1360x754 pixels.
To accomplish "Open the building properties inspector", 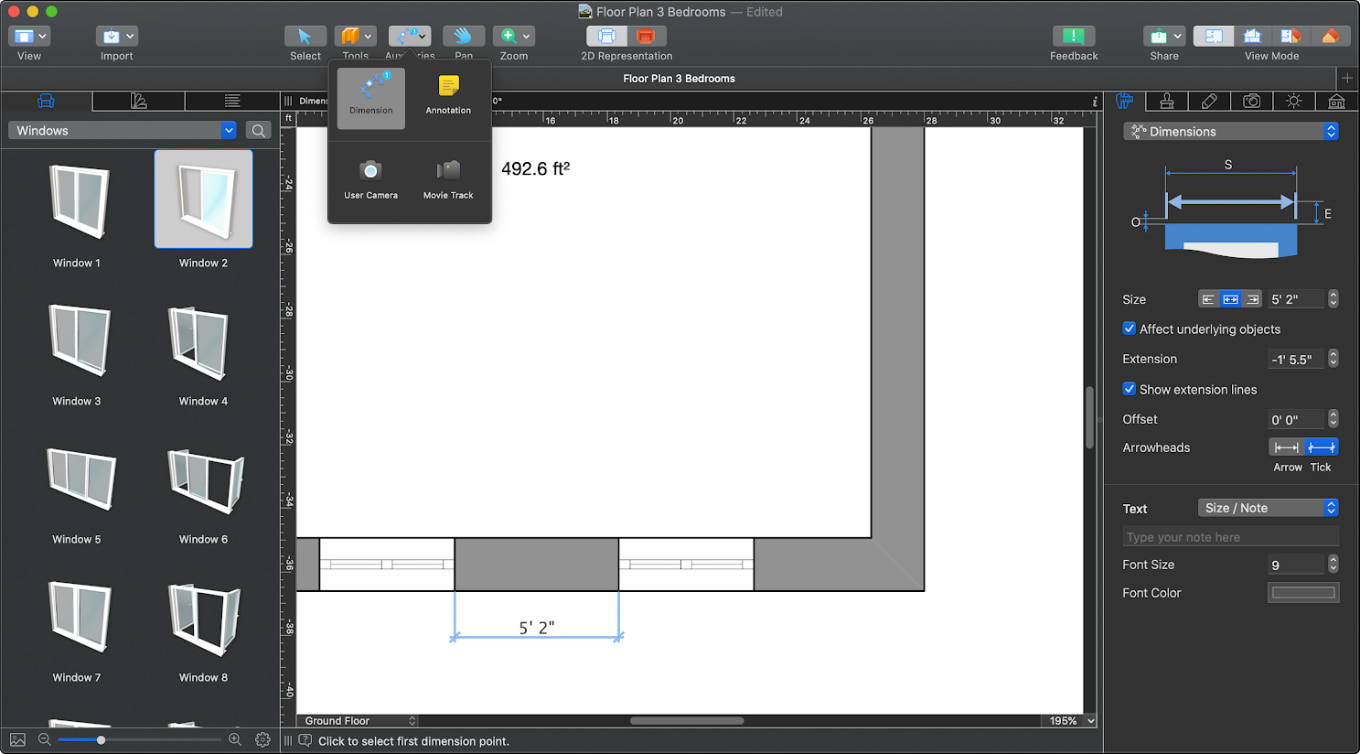I will point(1335,101).
